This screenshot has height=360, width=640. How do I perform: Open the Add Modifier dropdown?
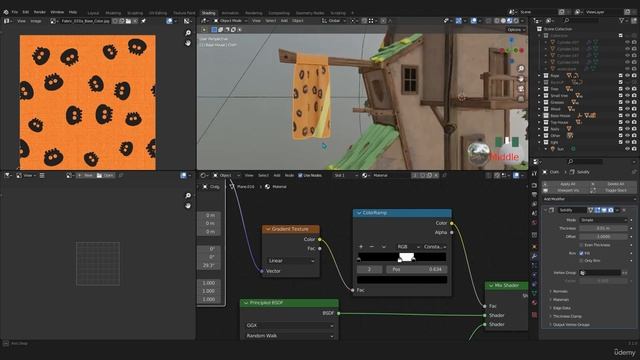[589, 199]
